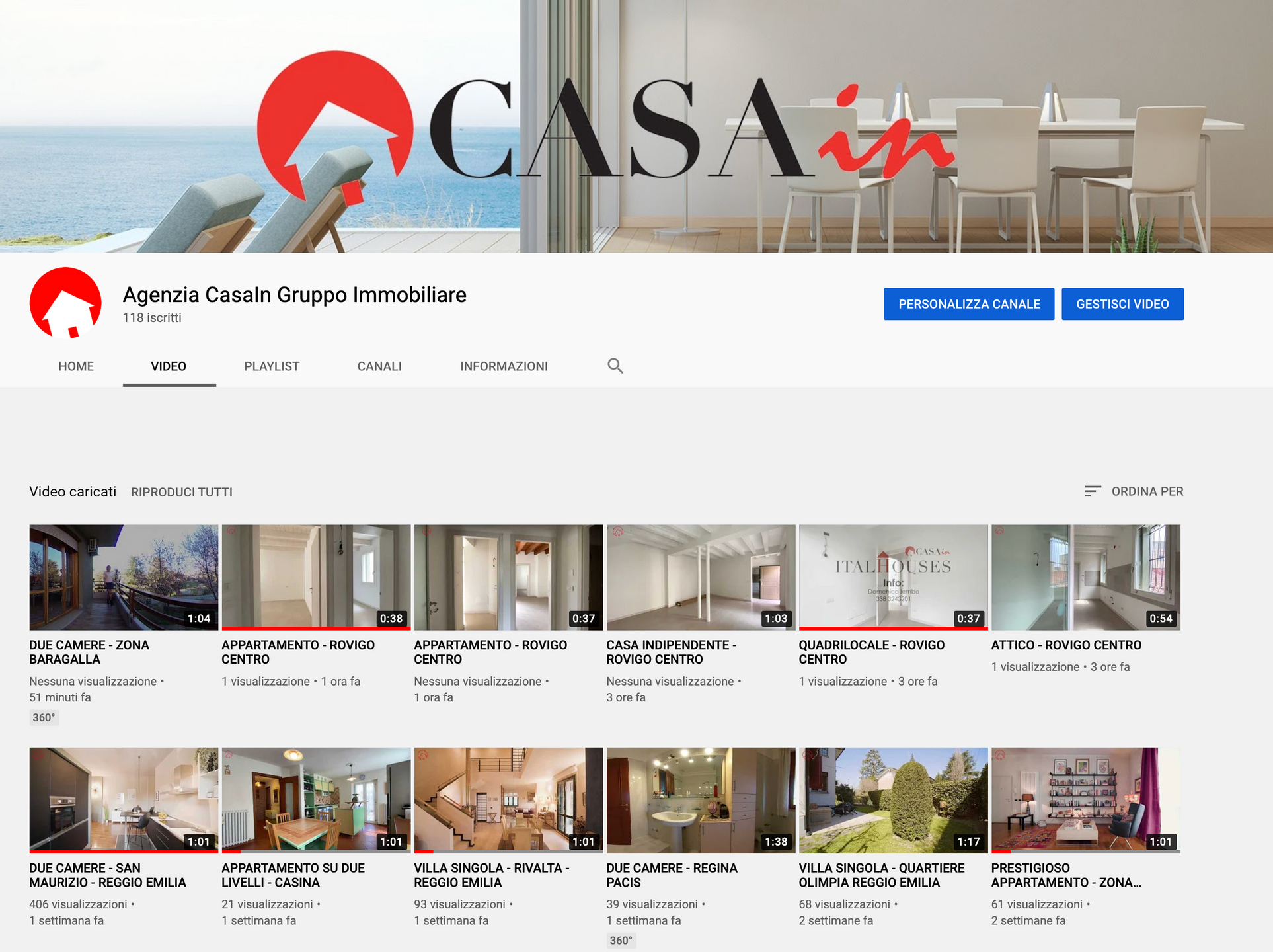Open the INFORMAZIONI tab
1273x952 pixels.
click(504, 366)
